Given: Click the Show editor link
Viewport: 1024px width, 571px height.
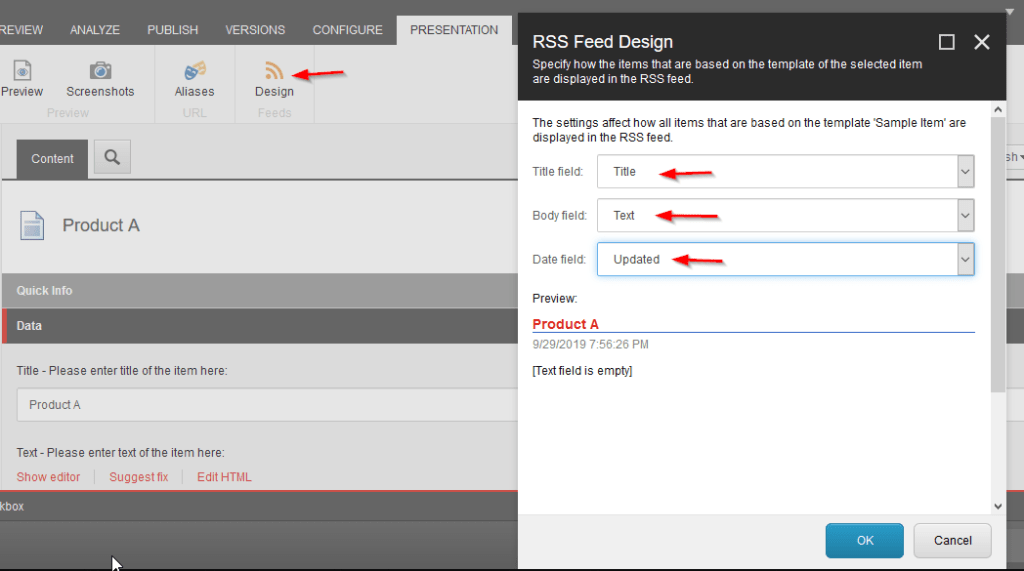Looking at the screenshot, I should pyautogui.click(x=48, y=477).
